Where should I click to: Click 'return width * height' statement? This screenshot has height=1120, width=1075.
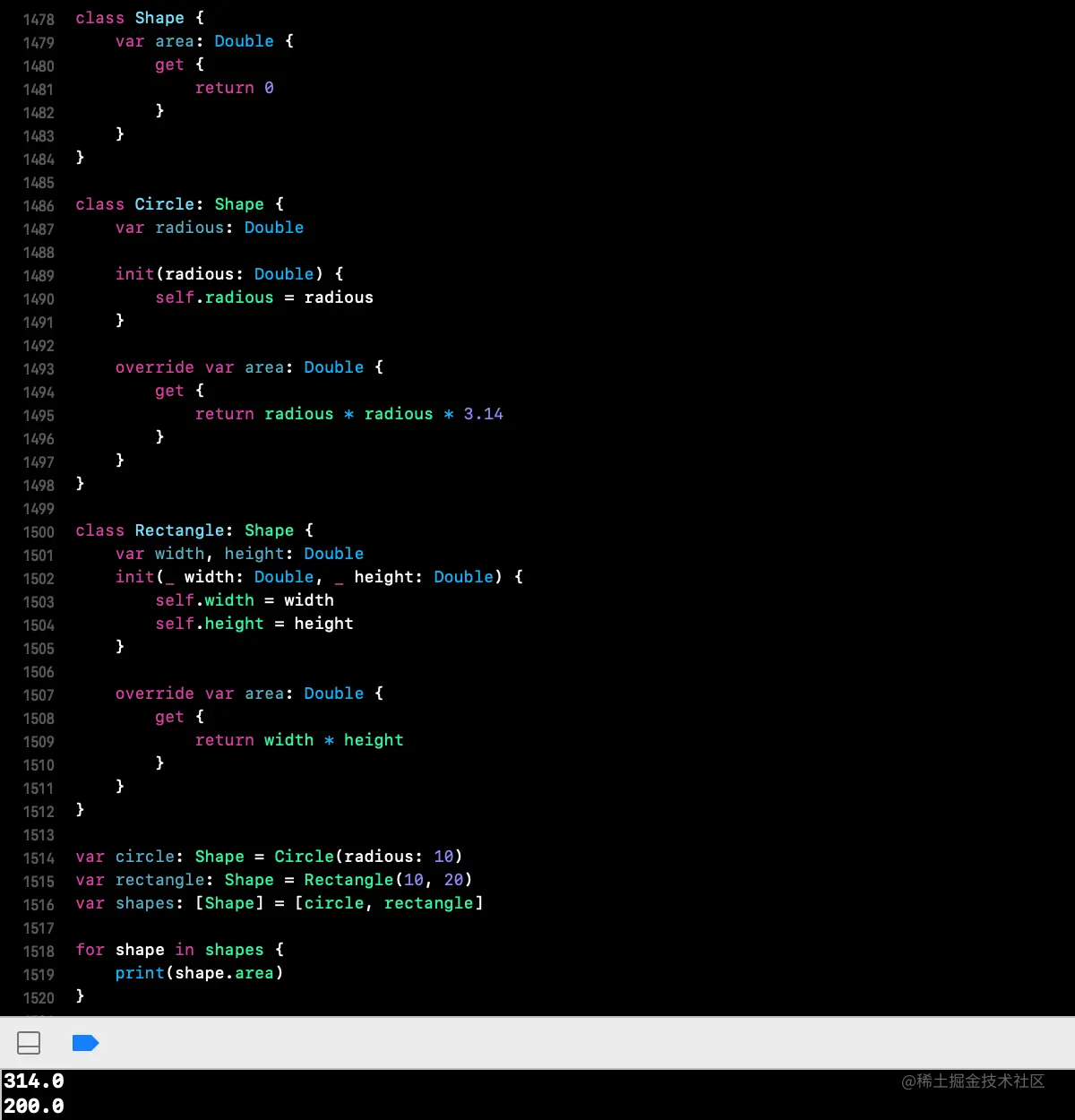[299, 740]
